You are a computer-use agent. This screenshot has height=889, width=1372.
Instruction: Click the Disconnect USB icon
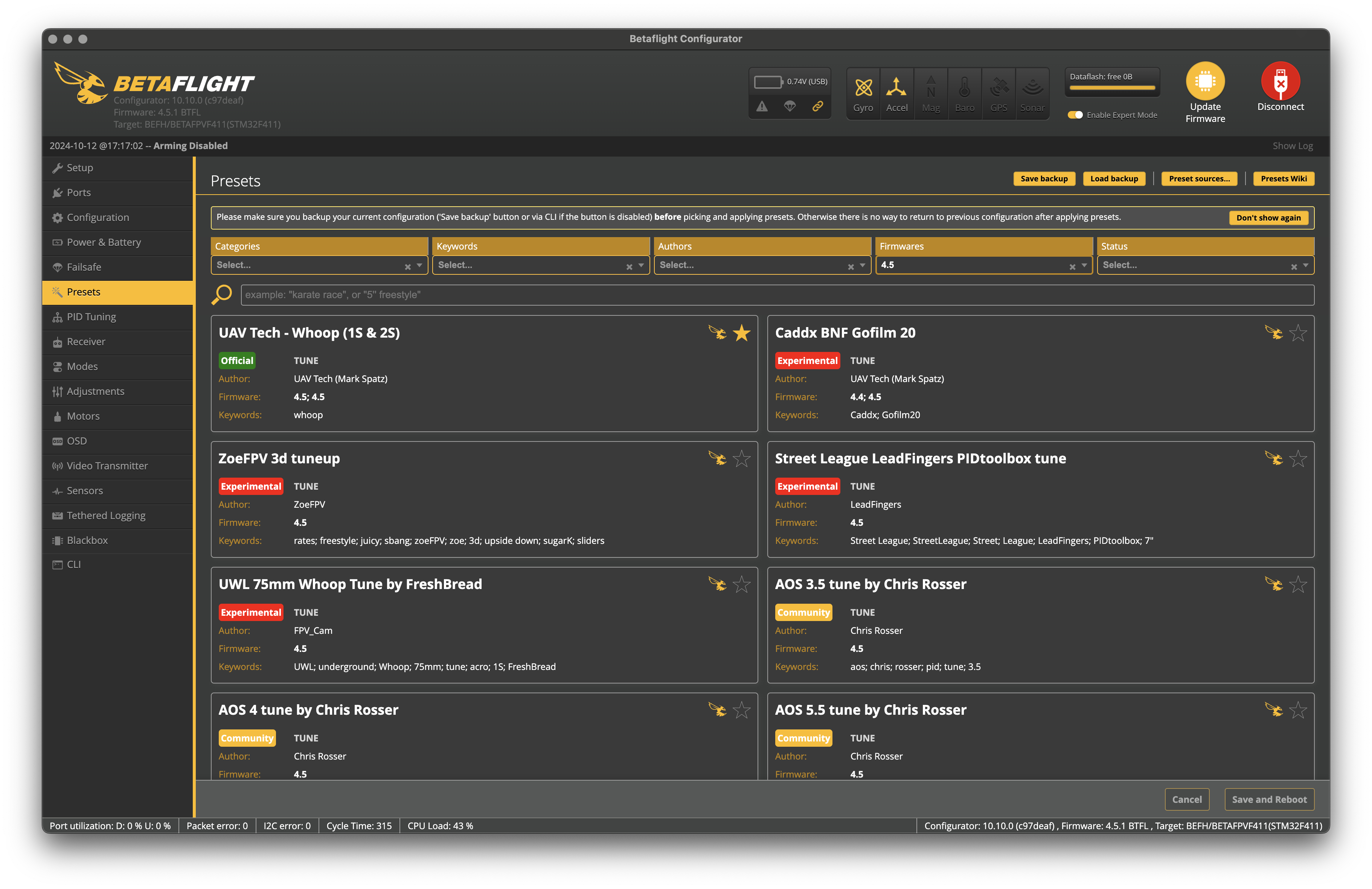point(1281,81)
